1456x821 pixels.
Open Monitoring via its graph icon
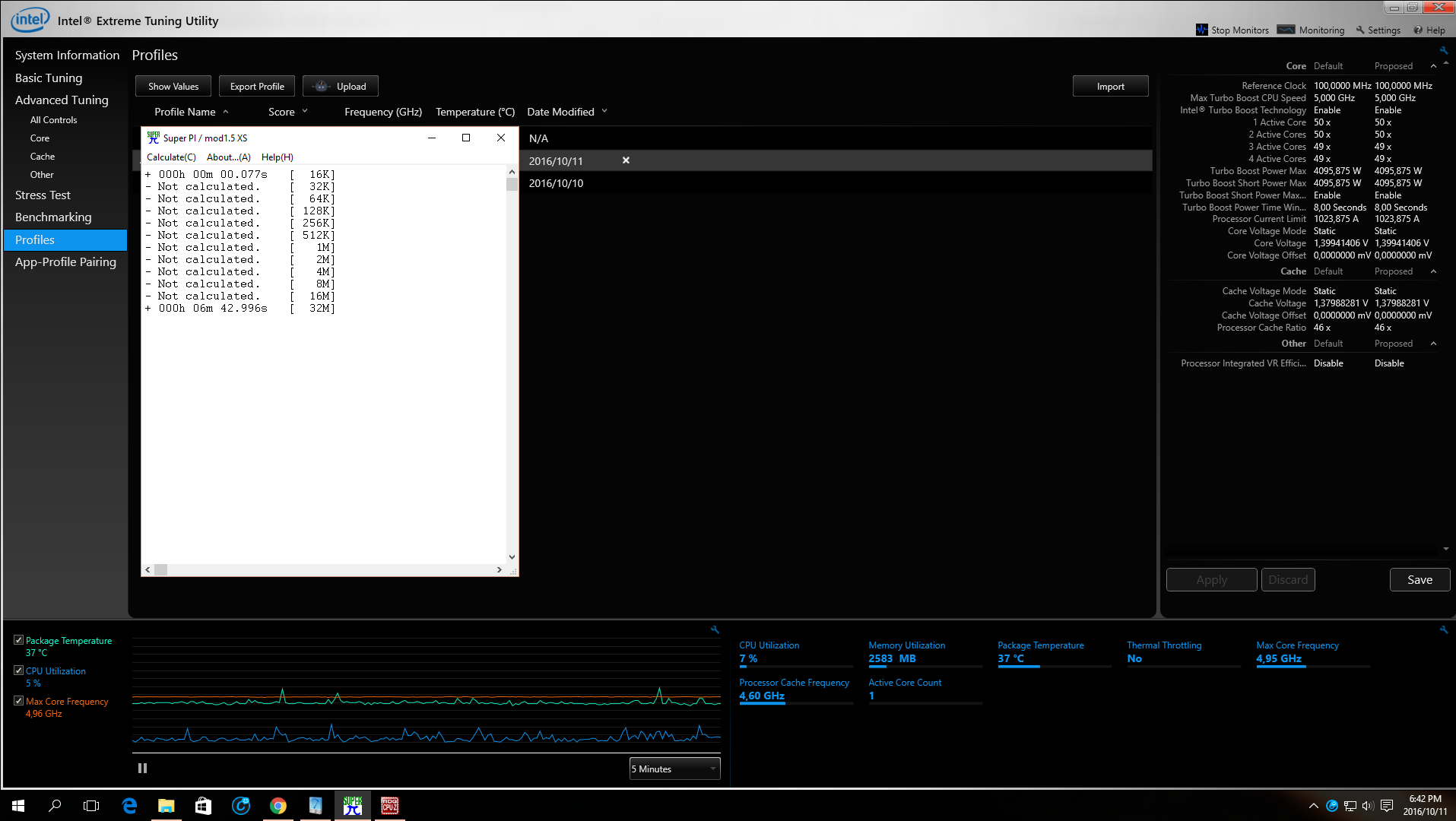tap(1286, 30)
